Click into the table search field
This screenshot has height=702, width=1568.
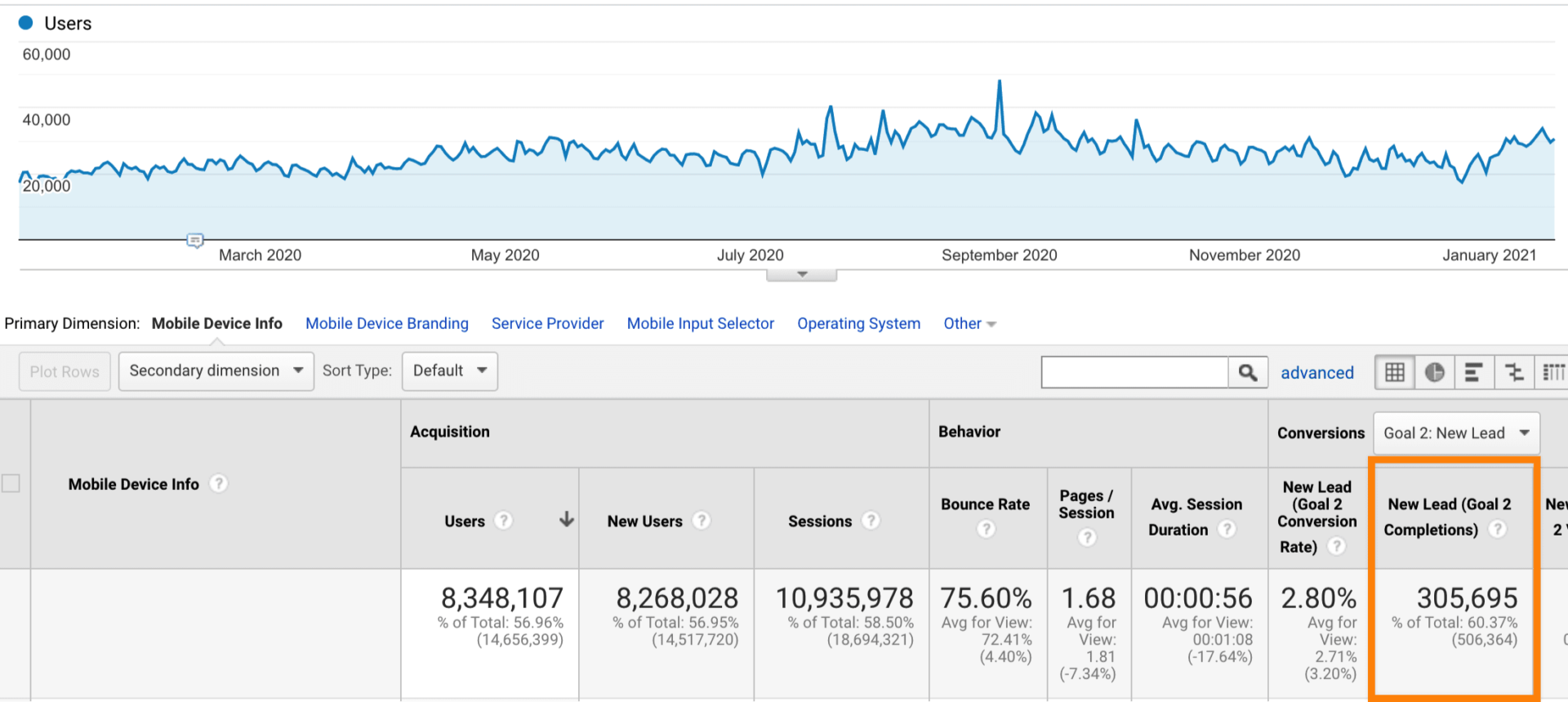[1135, 372]
